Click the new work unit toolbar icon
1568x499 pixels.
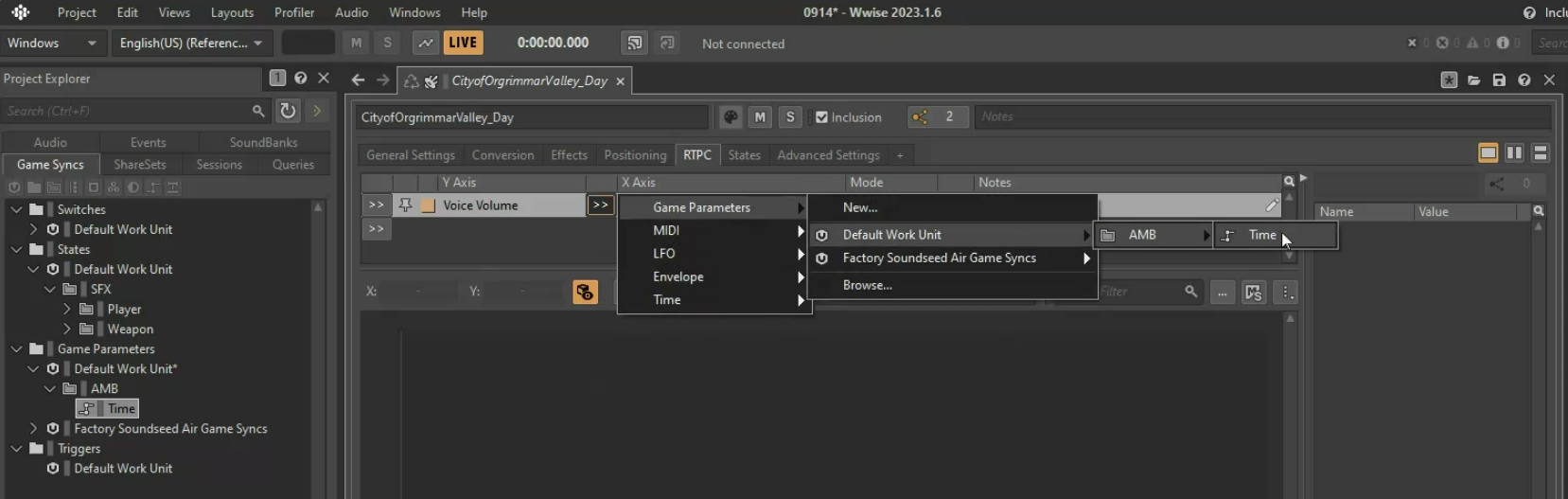[14, 187]
